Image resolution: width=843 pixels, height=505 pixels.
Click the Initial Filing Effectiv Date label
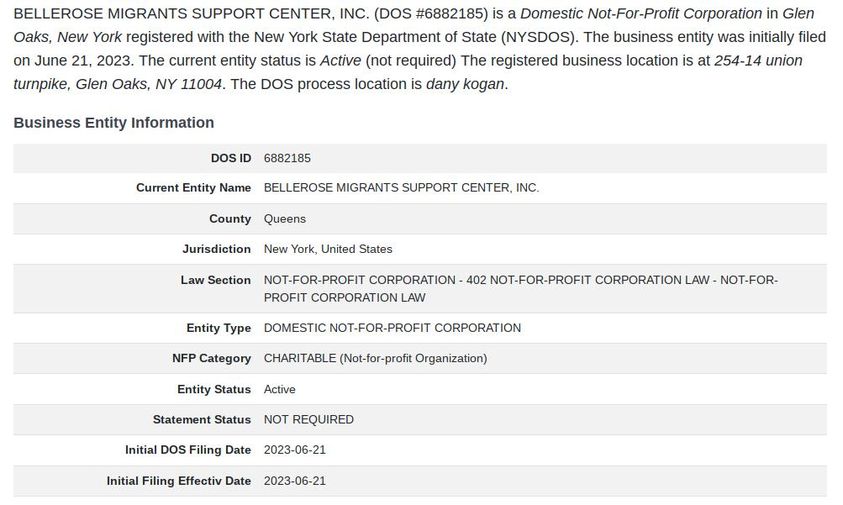[178, 481]
